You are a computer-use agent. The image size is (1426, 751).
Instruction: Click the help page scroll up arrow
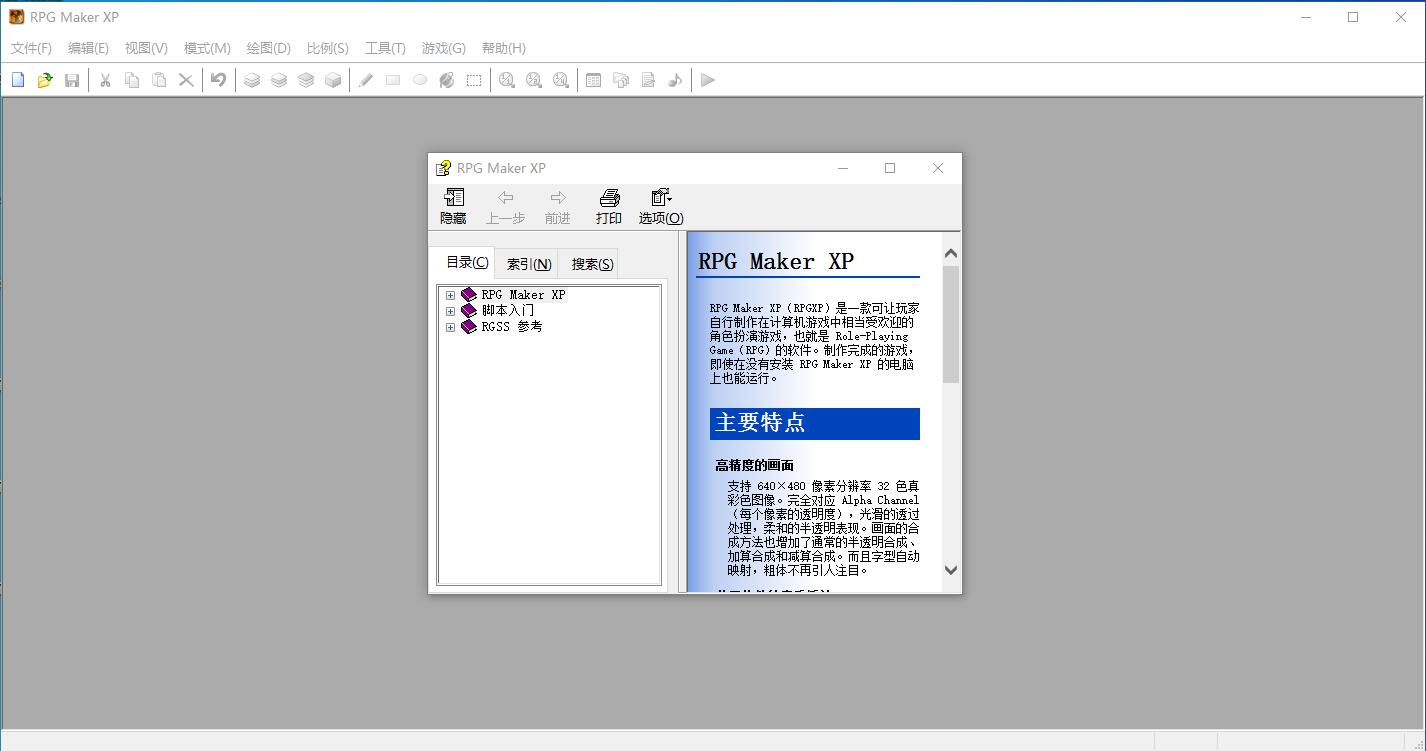coord(951,254)
